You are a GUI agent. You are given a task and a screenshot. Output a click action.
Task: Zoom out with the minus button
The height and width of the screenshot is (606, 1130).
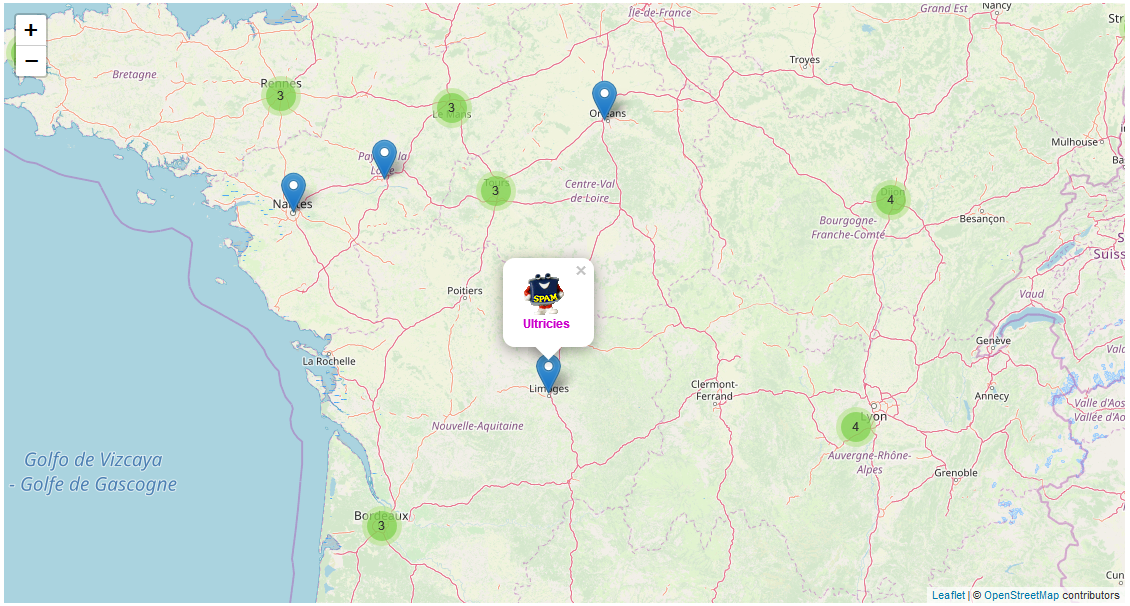pos(31,61)
